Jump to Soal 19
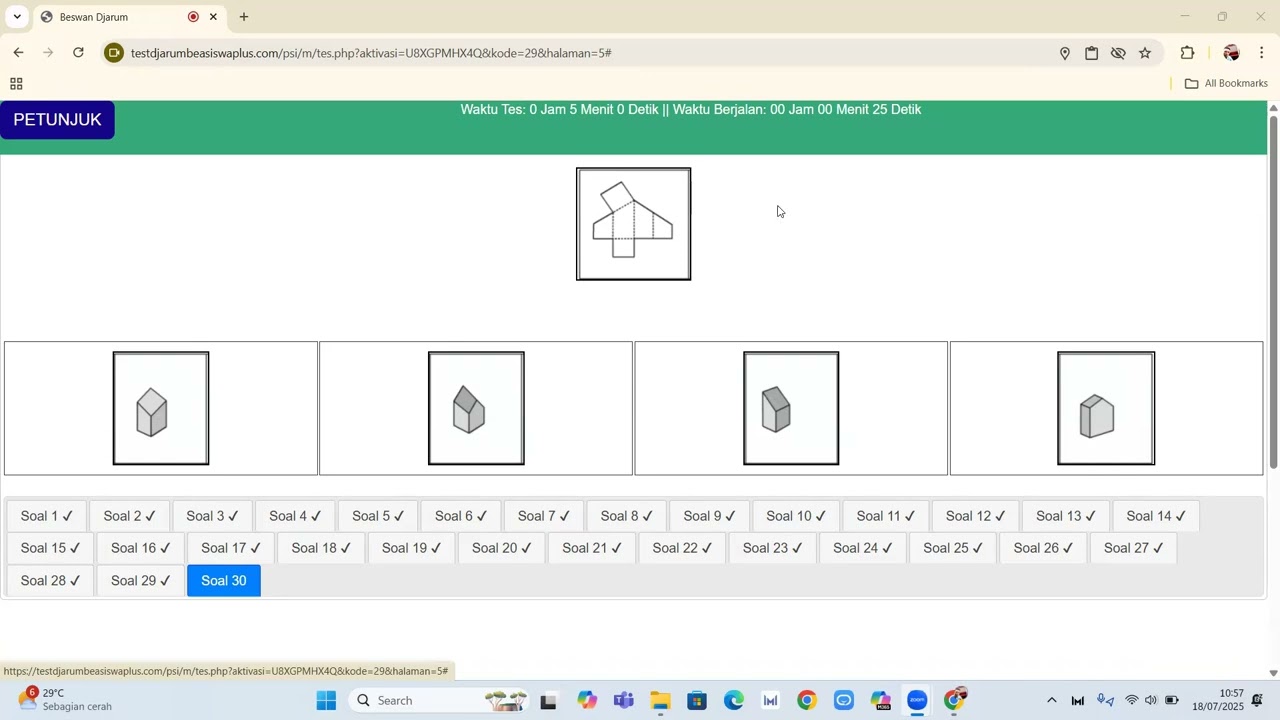 pos(412,548)
